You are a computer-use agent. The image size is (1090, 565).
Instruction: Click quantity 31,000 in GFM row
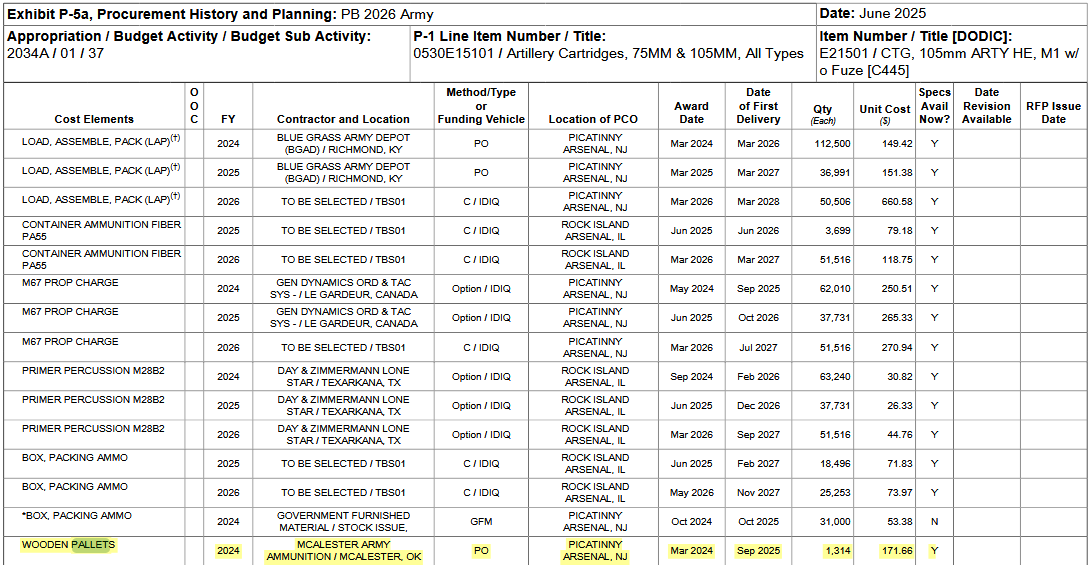point(835,522)
